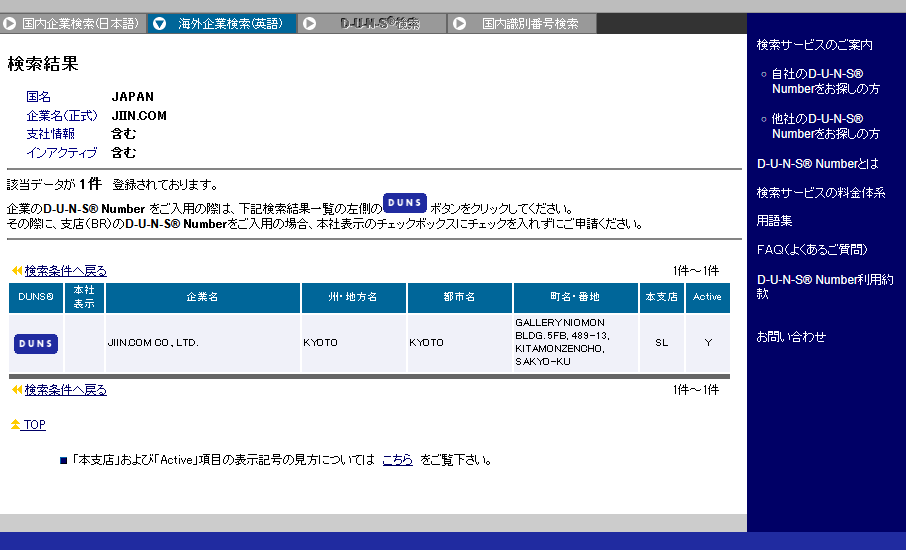Open the 海外企業検索(英語) tab

(222, 24)
